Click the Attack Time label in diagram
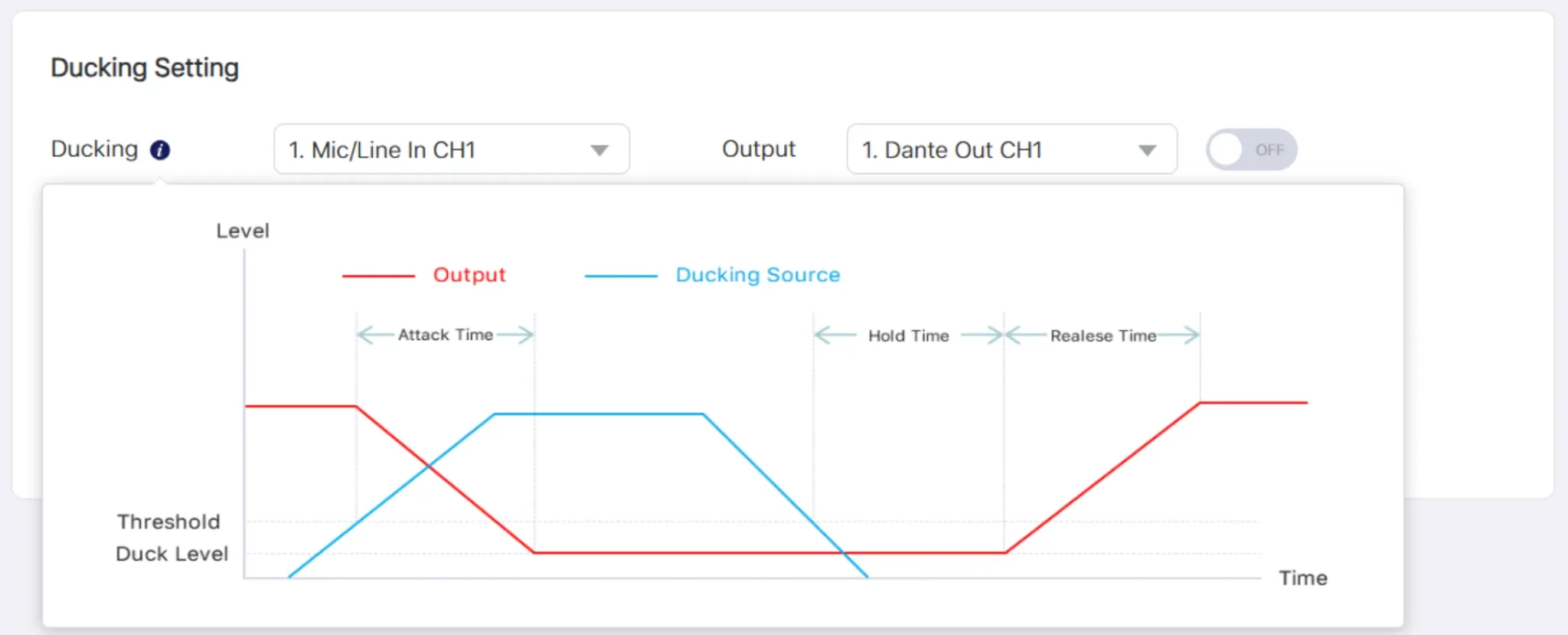The width and height of the screenshot is (1568, 635). [446, 335]
